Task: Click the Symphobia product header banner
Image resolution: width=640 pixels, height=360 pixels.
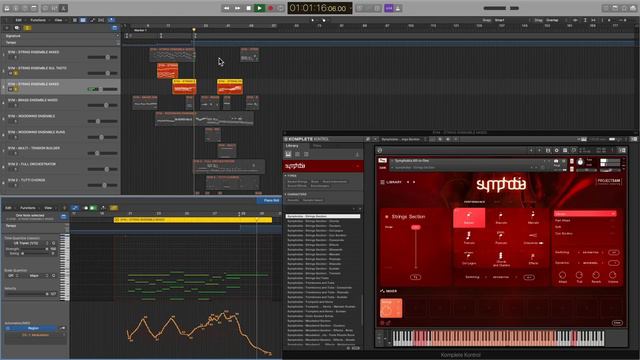Action: (x=322, y=166)
